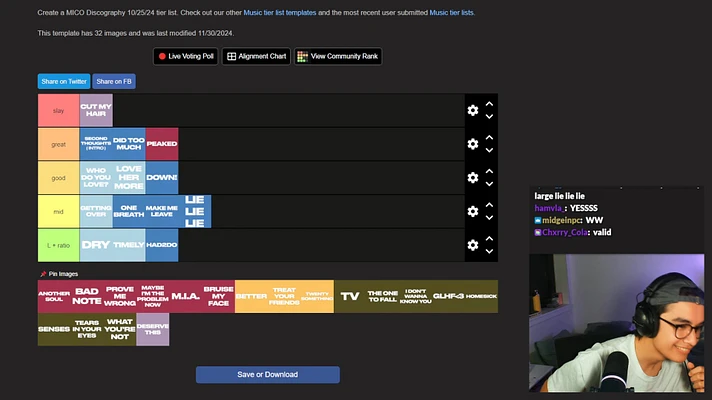The width and height of the screenshot is (712, 400).
Task: Pick the WHAT YOU'RE NOT tile
Action: click(x=120, y=329)
